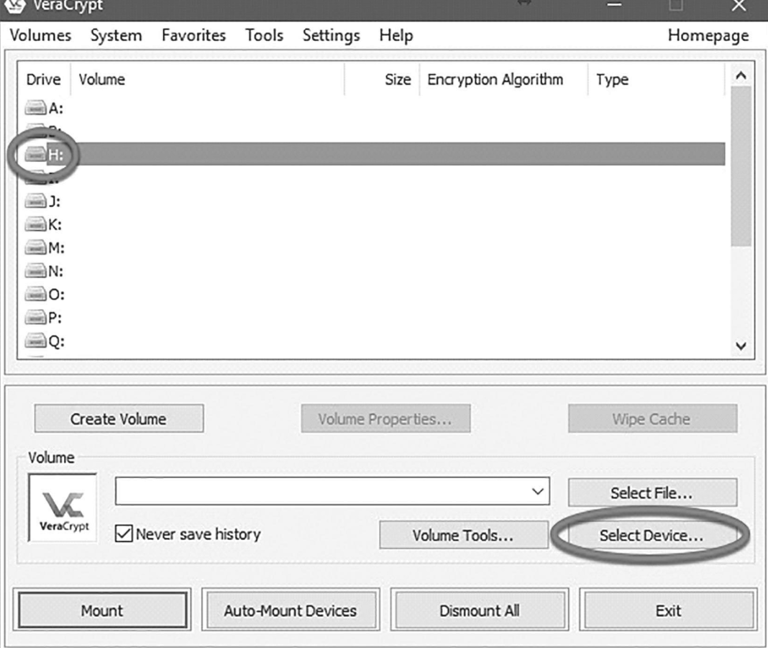Click the Create Volume button
The height and width of the screenshot is (648, 768).
[x=119, y=419]
